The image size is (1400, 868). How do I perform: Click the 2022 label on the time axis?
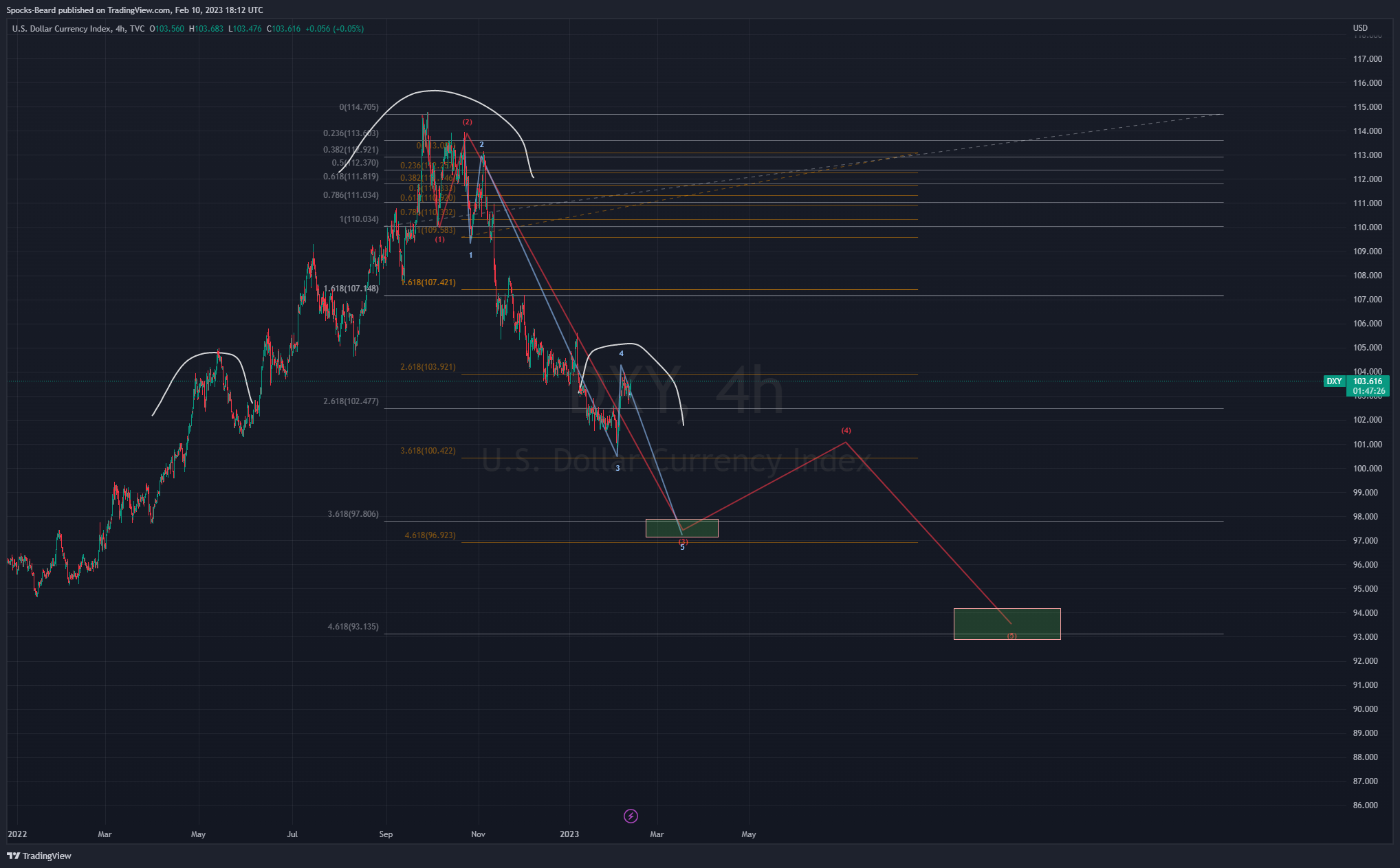click(17, 834)
